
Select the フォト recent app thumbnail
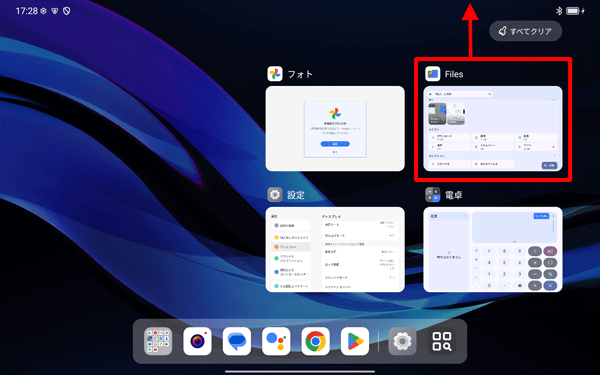[x=335, y=129]
